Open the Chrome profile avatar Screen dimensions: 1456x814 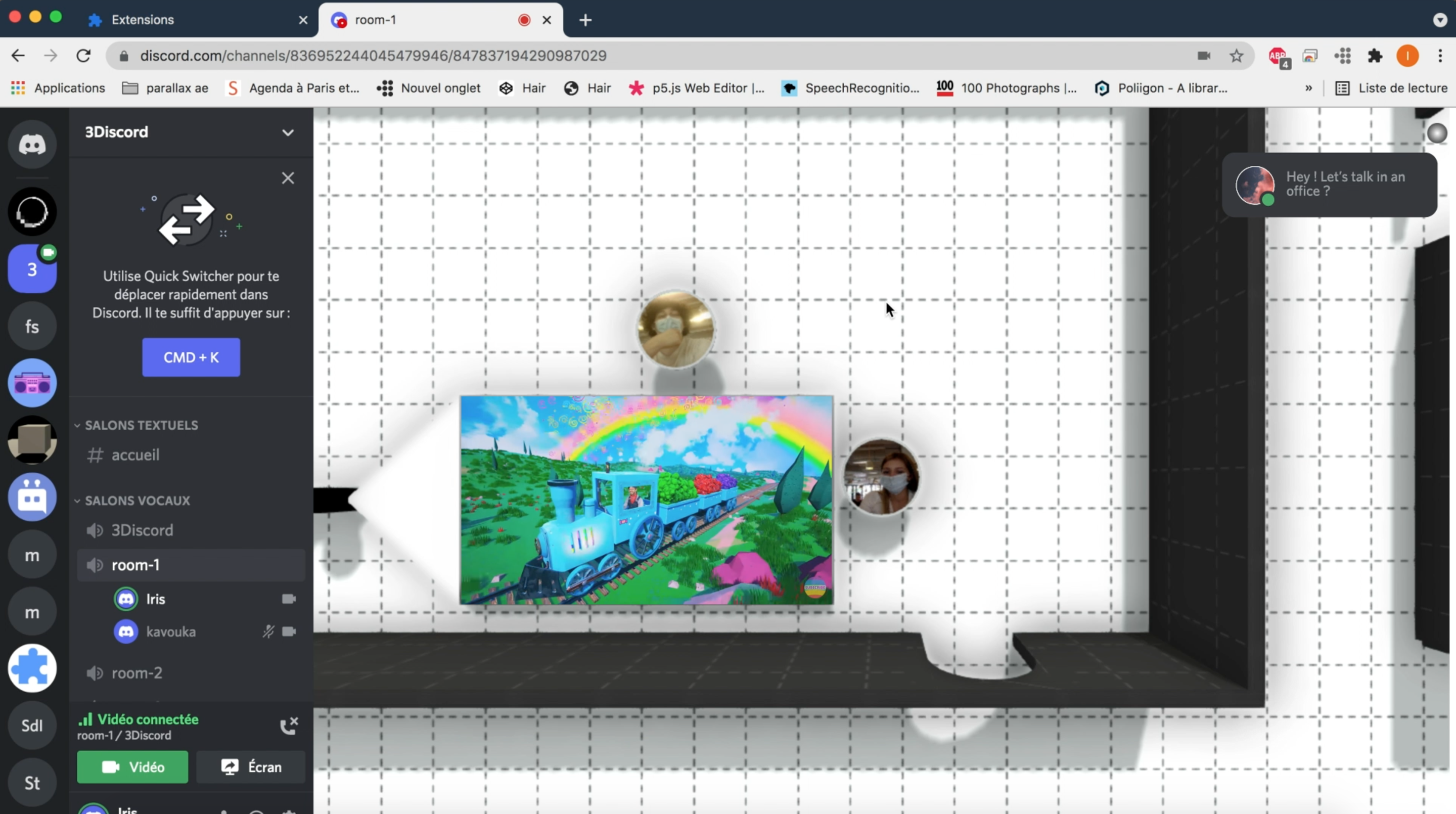tap(1407, 56)
